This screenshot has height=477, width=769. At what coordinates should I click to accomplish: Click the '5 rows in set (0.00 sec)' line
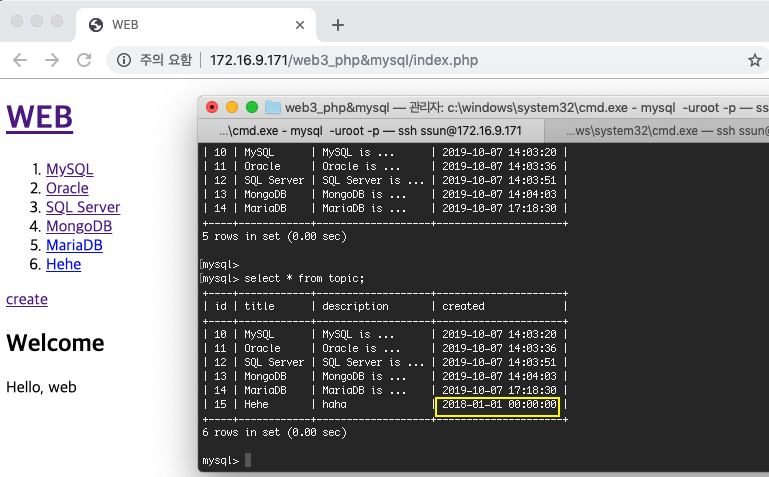pos(274,236)
